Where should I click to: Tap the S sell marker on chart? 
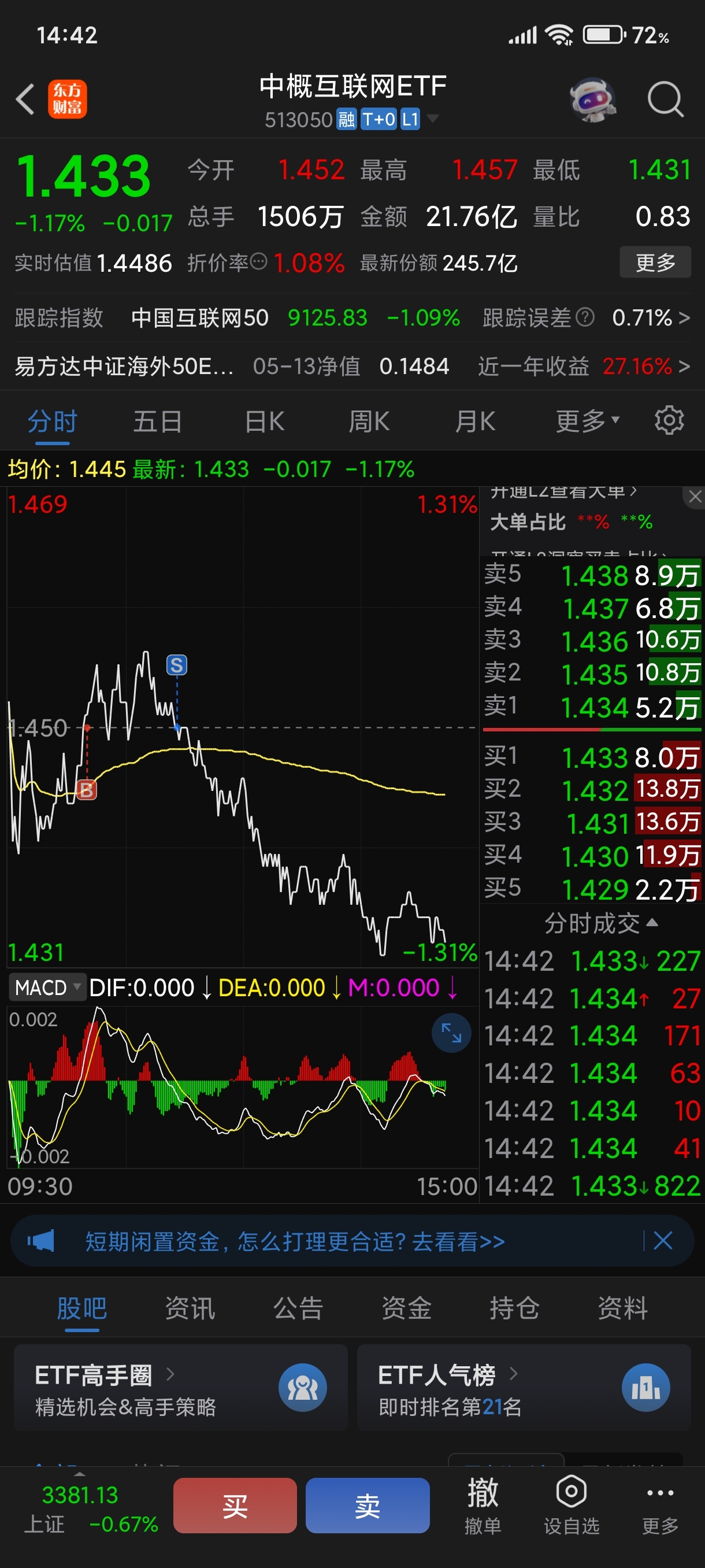coord(176,665)
